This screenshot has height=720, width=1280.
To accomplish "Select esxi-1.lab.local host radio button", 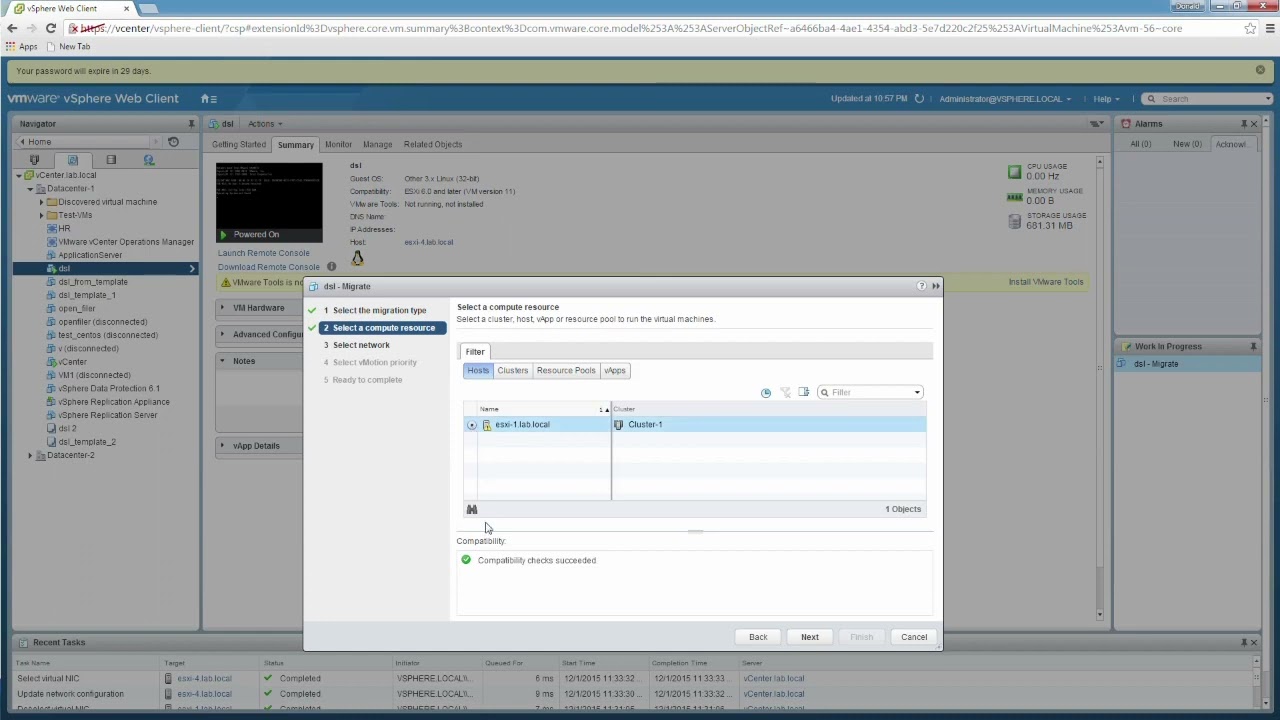I will (x=472, y=425).
